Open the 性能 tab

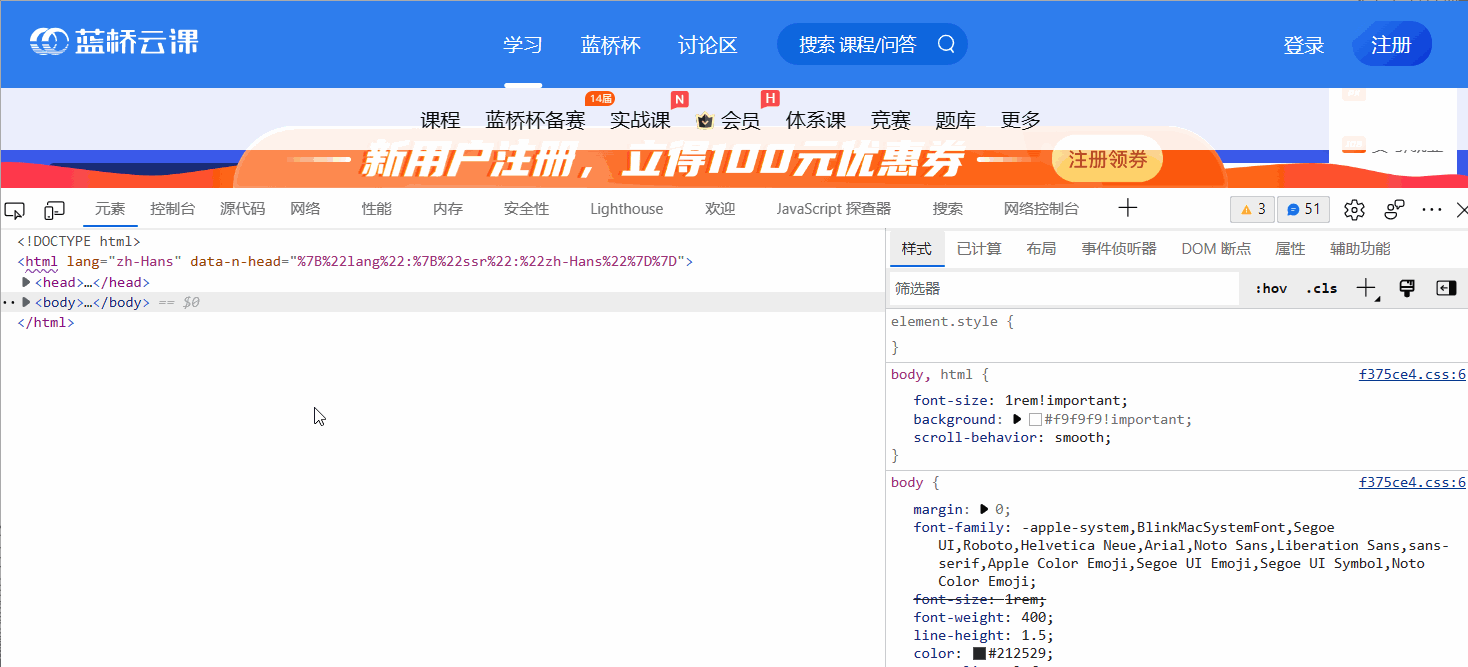coord(377,209)
